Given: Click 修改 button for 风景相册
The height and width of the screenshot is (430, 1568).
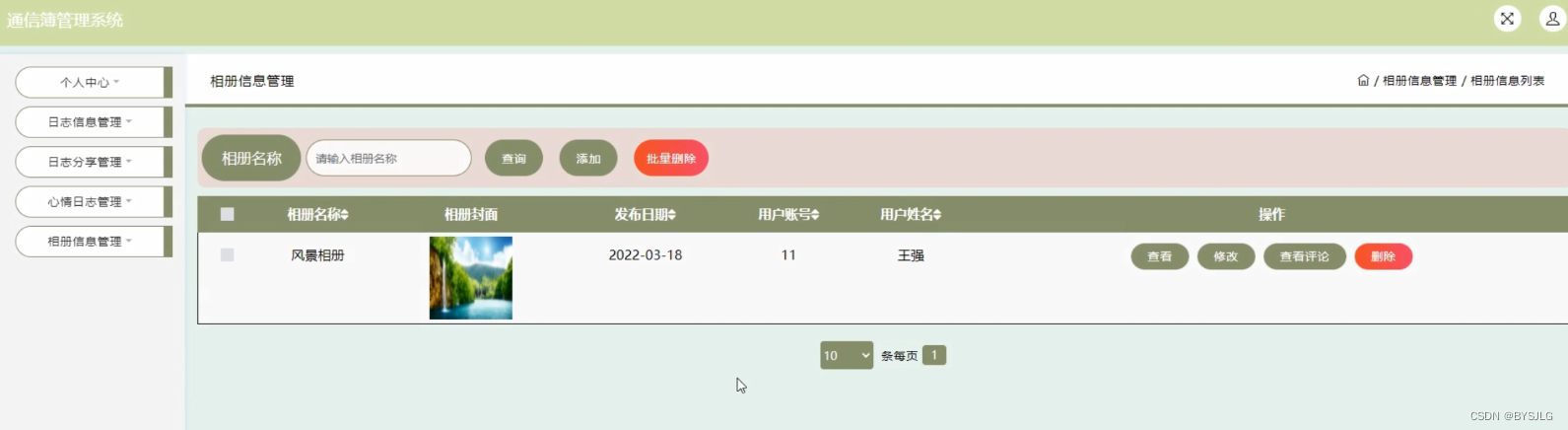Looking at the screenshot, I should (1226, 256).
